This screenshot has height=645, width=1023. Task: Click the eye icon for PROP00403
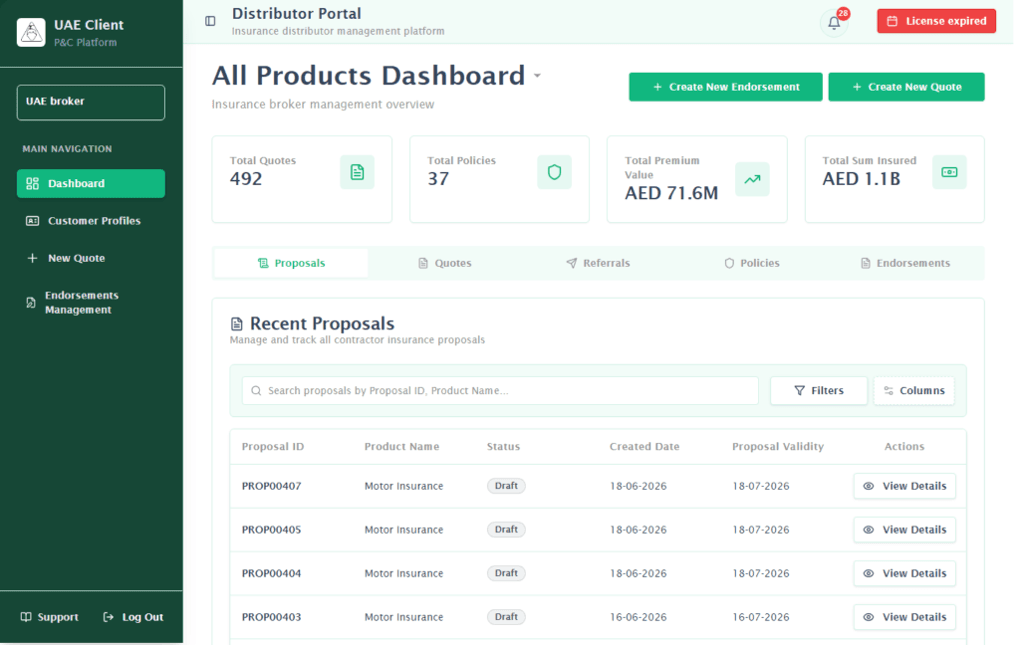(868, 618)
